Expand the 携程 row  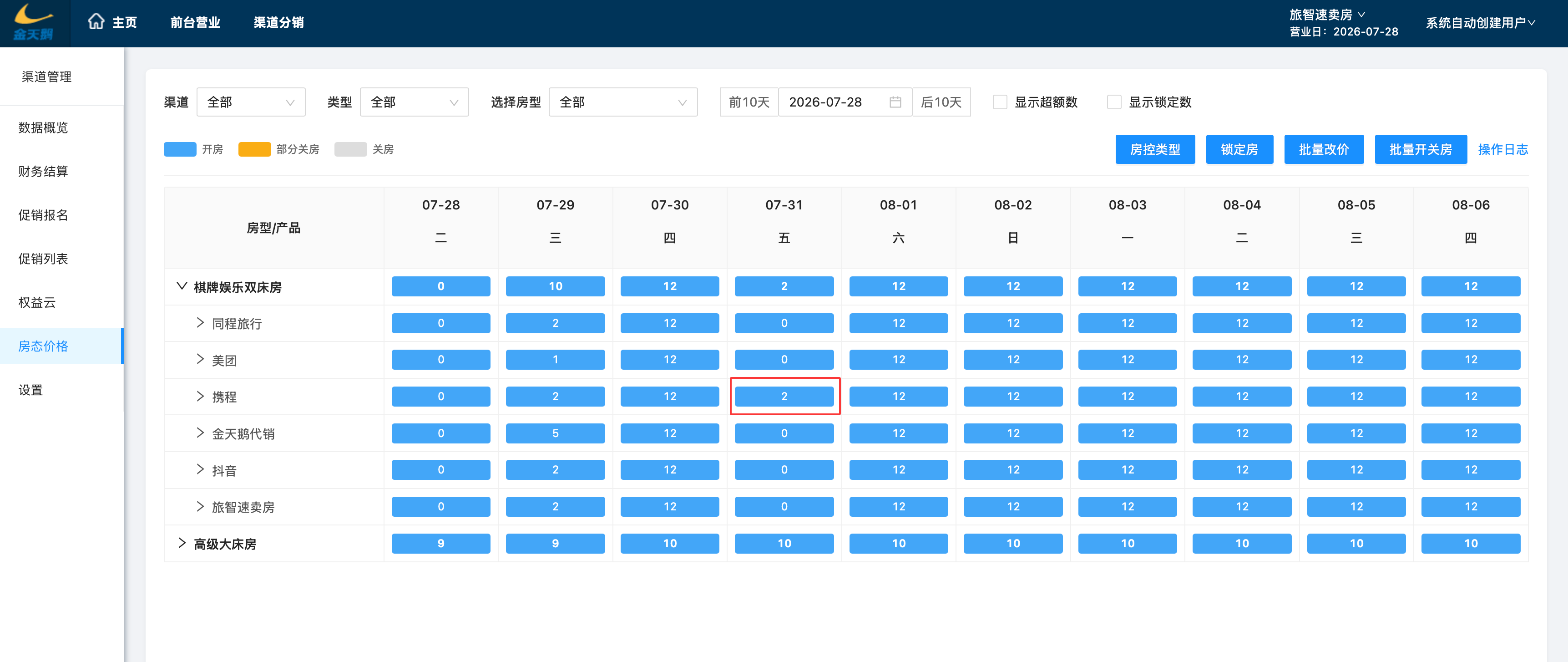200,397
